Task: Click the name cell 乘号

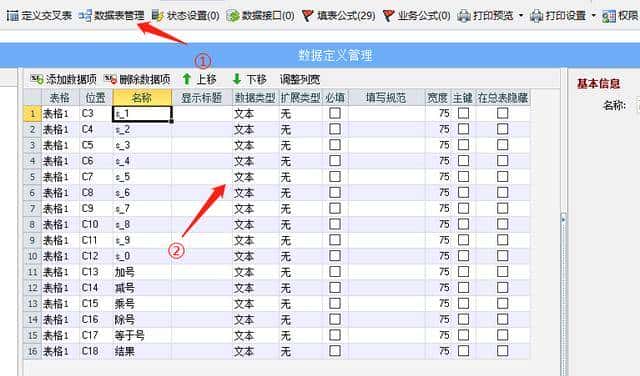Action: (x=142, y=303)
